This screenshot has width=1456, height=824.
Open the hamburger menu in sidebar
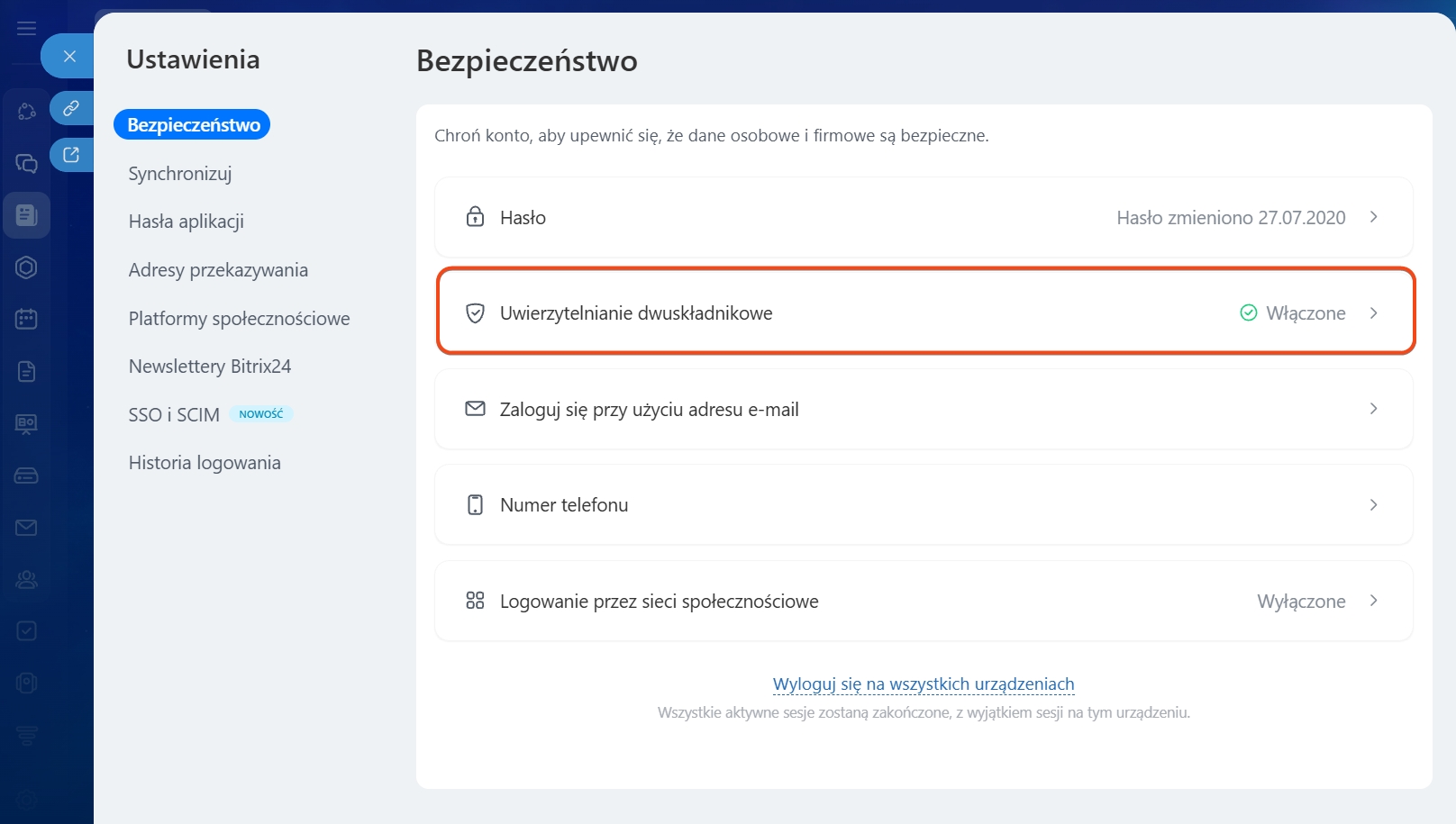[x=27, y=28]
